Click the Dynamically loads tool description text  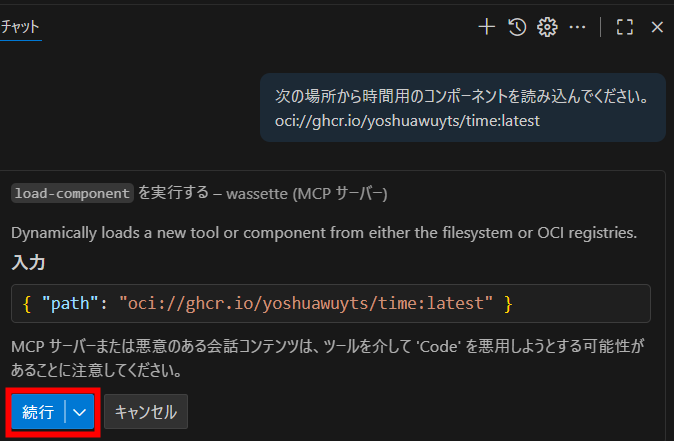324,233
